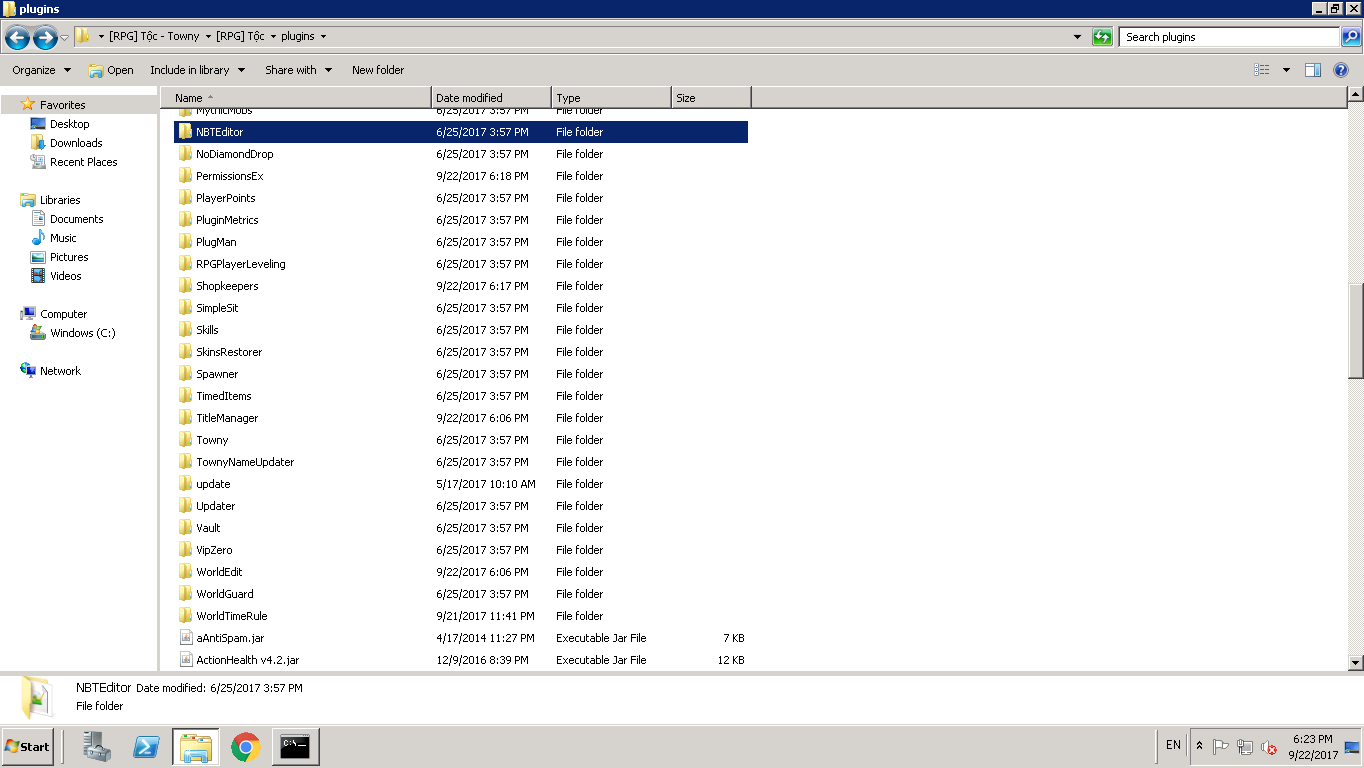
Task: Select the Shopkeepers folder name
Action: [227, 286]
